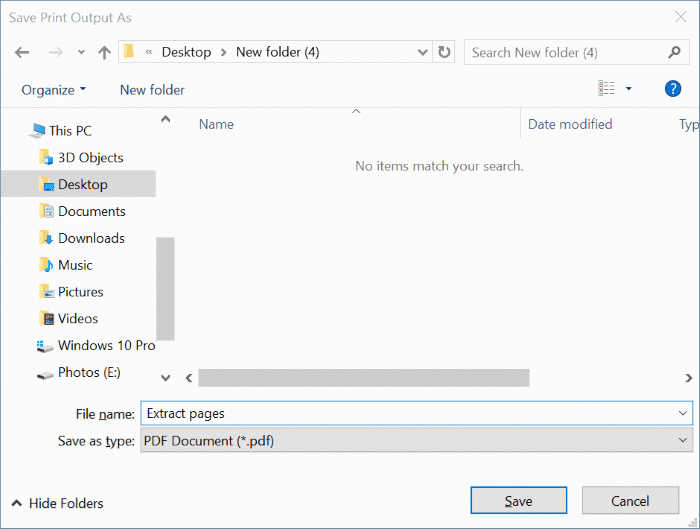Screen dimensions: 700x529
Task: Go up one folder level
Action: tap(104, 52)
